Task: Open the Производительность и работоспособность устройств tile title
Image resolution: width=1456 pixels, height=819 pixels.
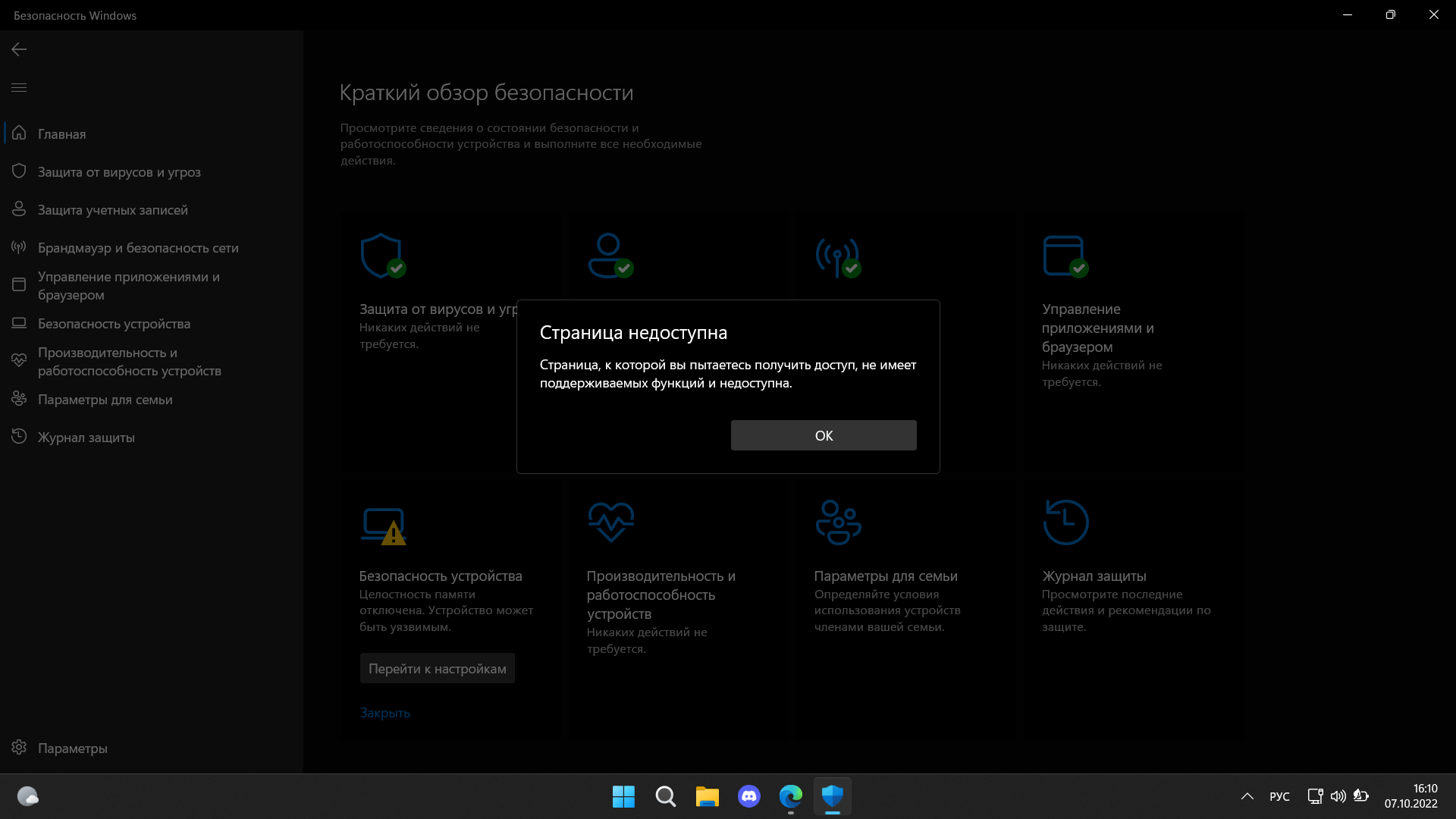Action: pos(661,595)
